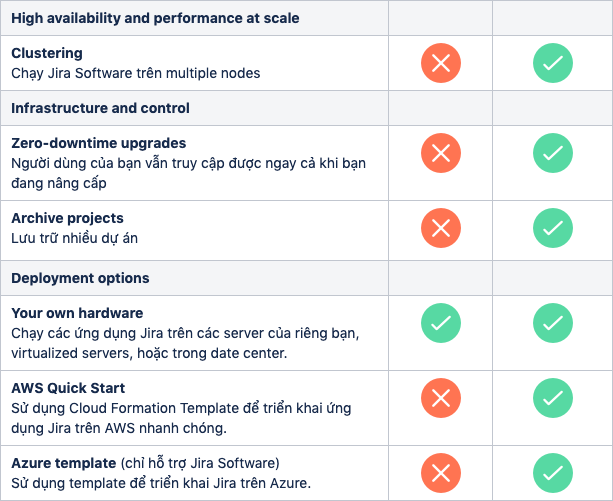Click first green check for Your own hardware
This screenshot has height=501, width=613.
click(x=441, y=323)
